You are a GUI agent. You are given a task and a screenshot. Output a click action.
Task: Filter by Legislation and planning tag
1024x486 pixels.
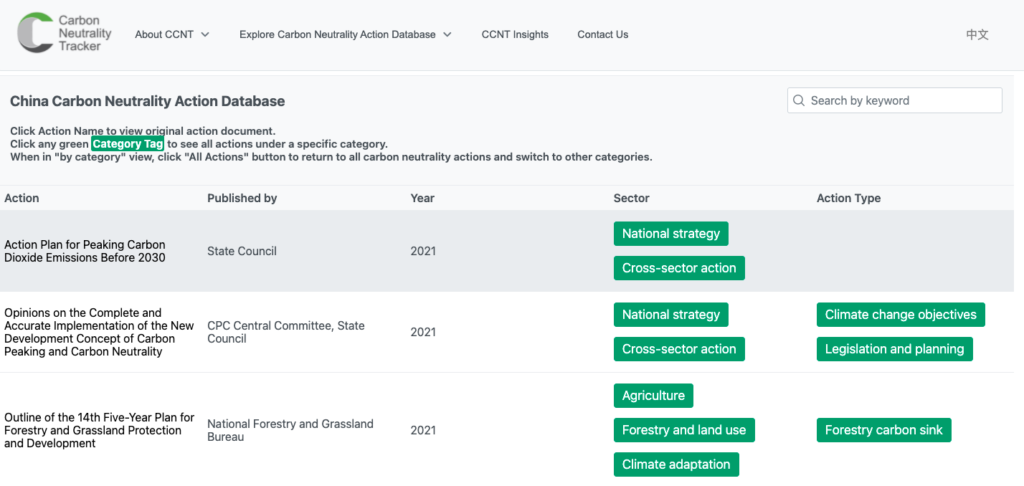pyautogui.click(x=894, y=349)
